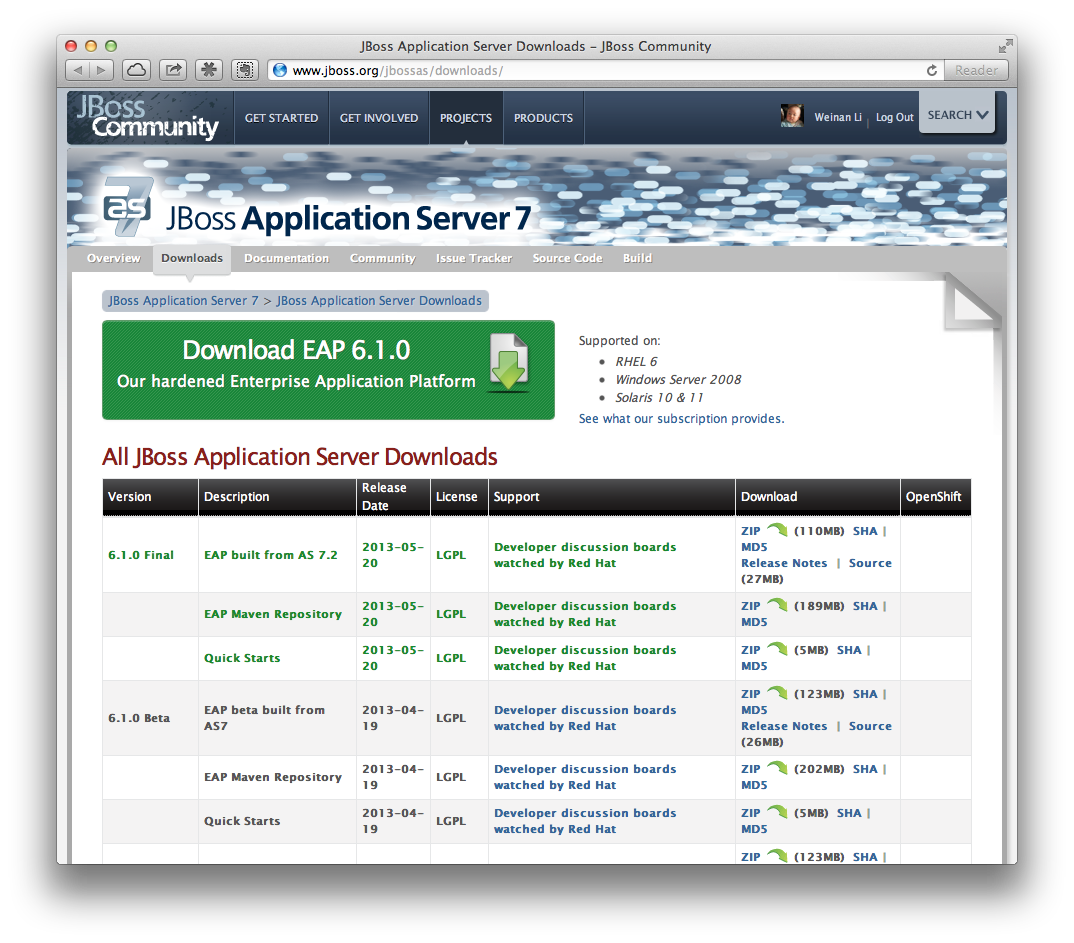Switch to the Overview tab
The image size is (1074, 943).
coord(113,258)
